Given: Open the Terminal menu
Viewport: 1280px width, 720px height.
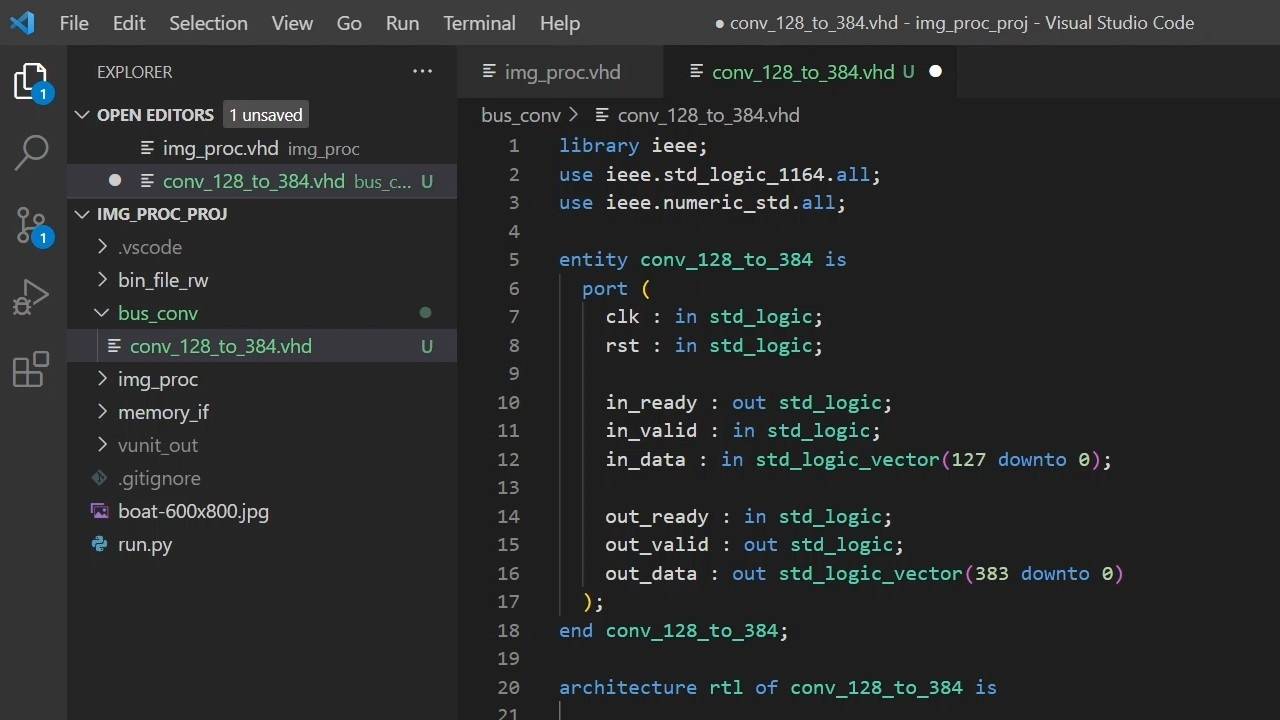Looking at the screenshot, I should (x=479, y=23).
